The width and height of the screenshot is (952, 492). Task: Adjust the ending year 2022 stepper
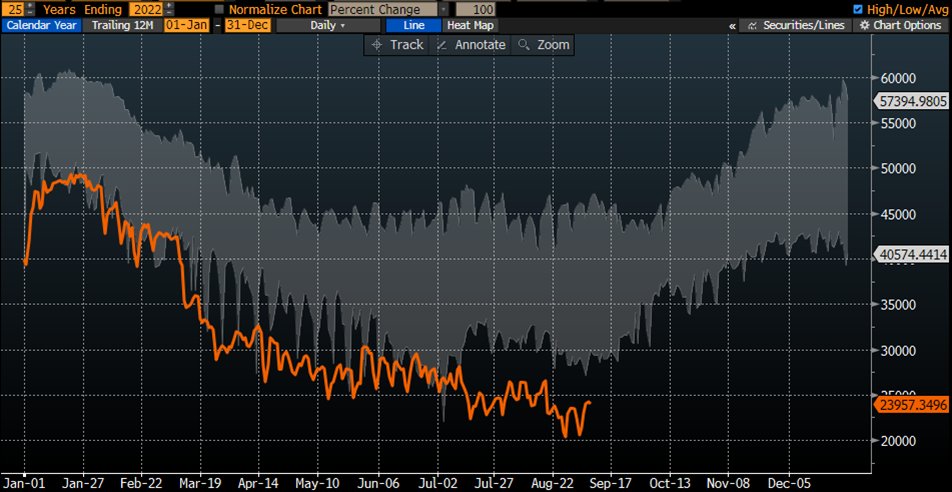167,9
